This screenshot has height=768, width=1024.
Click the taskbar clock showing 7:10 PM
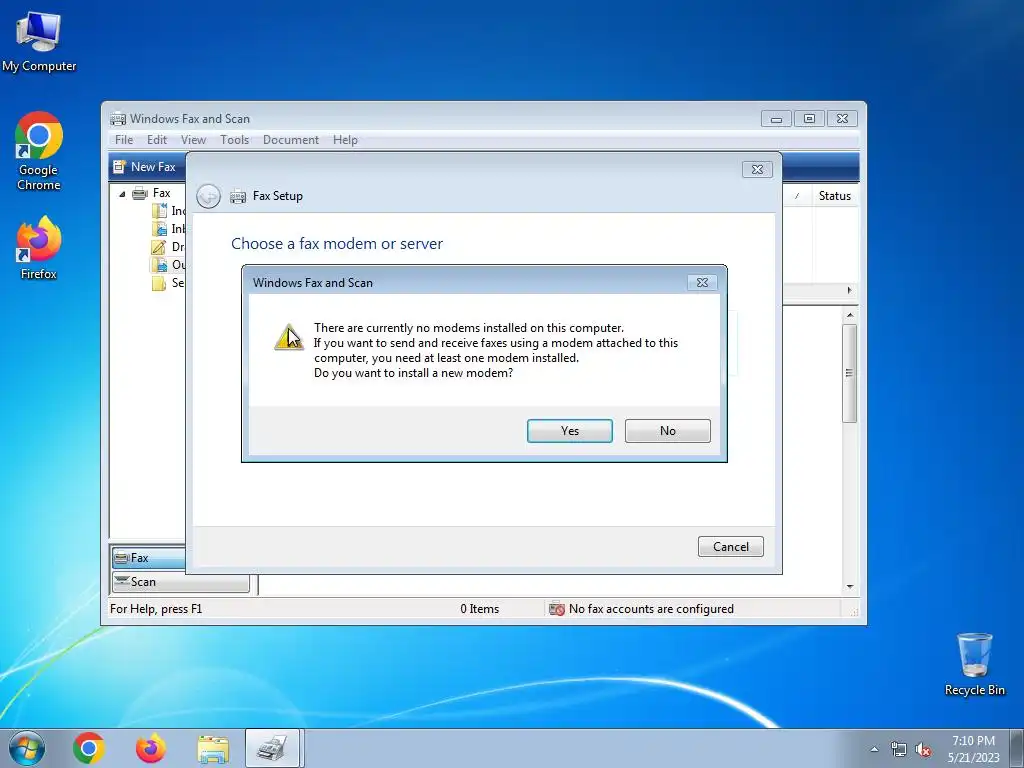pyautogui.click(x=973, y=748)
